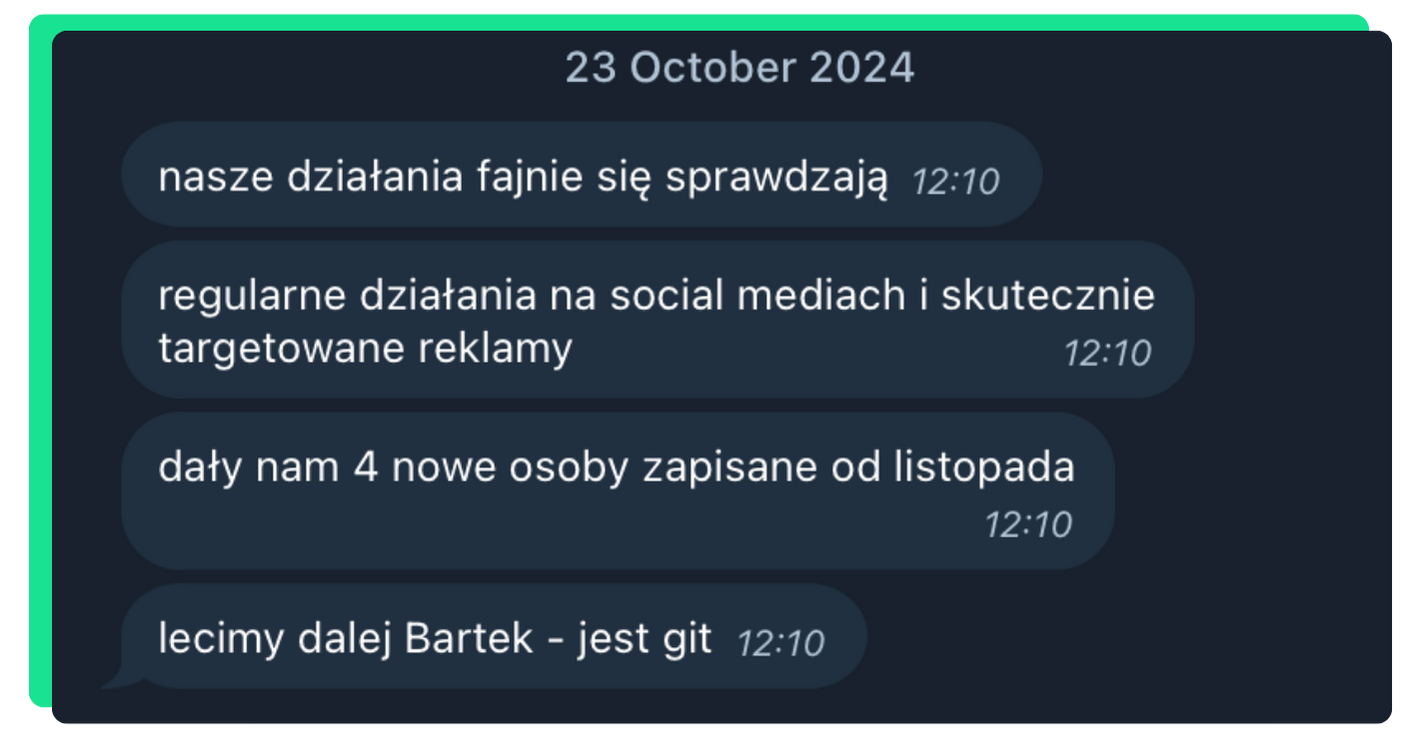
Task: Click the words targetowane reklamy
Action: [x=365, y=349]
